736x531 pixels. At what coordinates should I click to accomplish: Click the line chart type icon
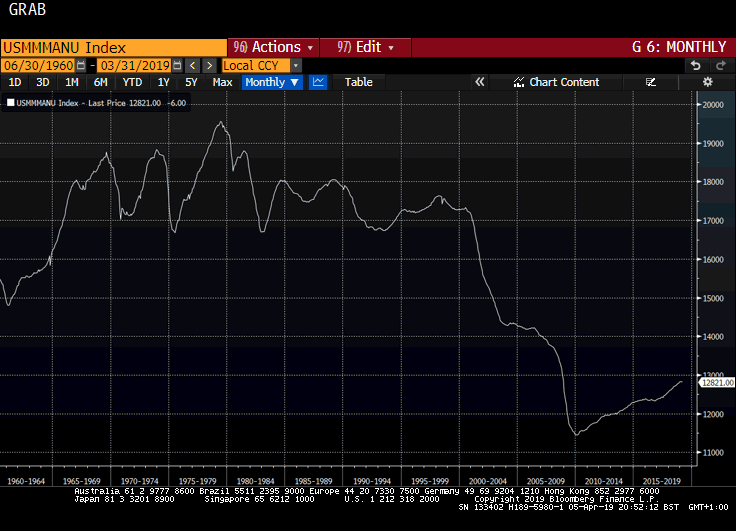point(318,82)
